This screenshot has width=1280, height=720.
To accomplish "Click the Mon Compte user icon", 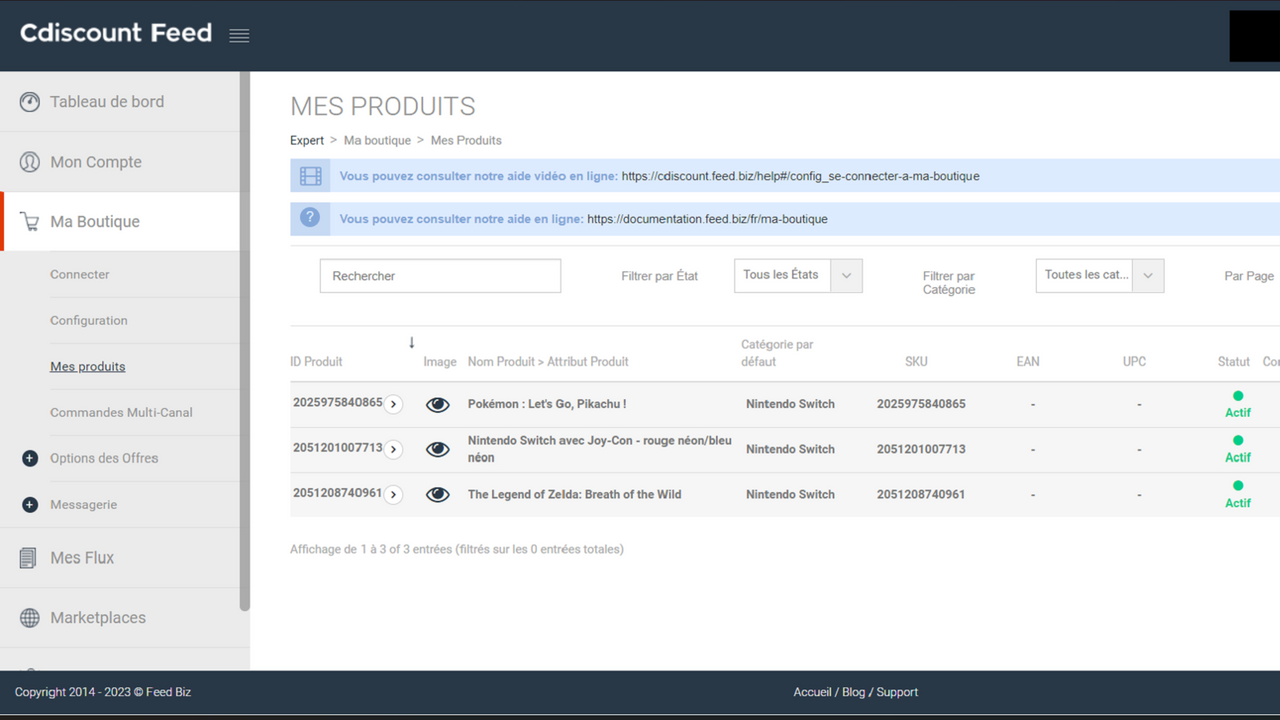I will coord(30,162).
